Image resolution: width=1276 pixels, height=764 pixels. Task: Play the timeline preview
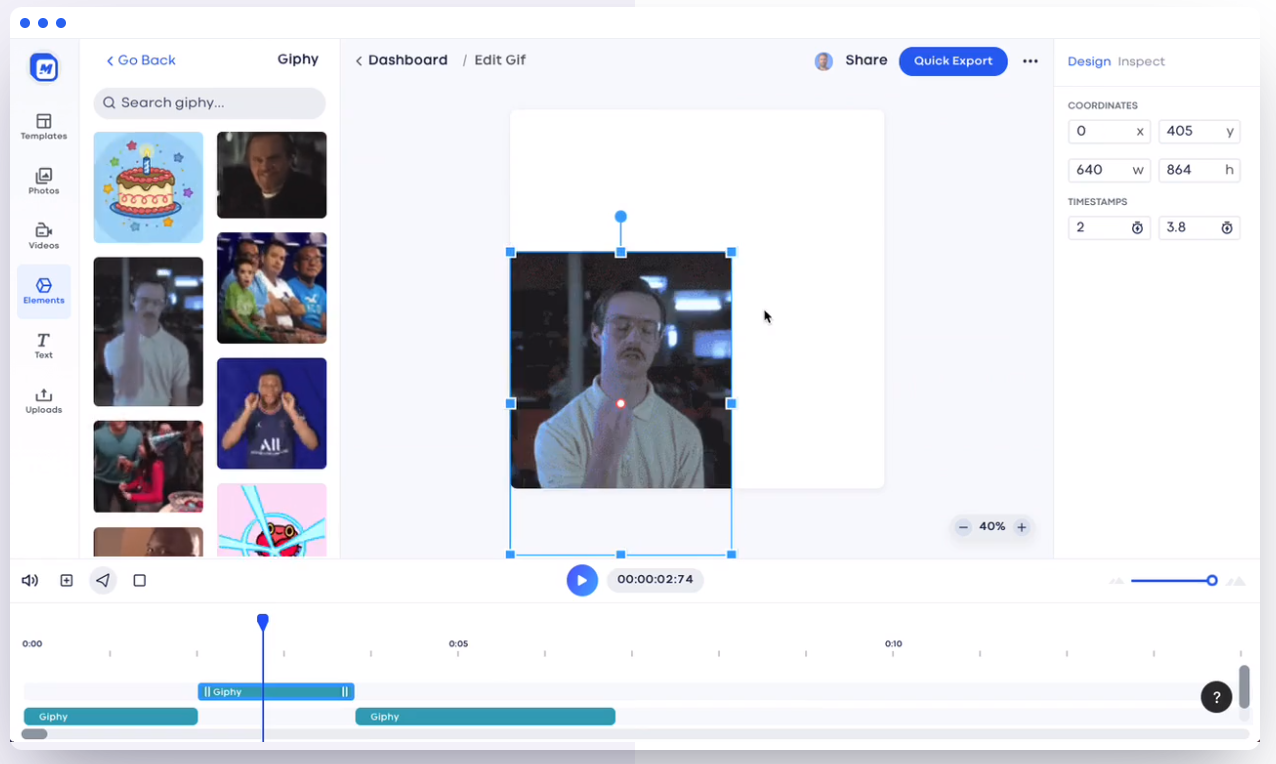(x=582, y=580)
